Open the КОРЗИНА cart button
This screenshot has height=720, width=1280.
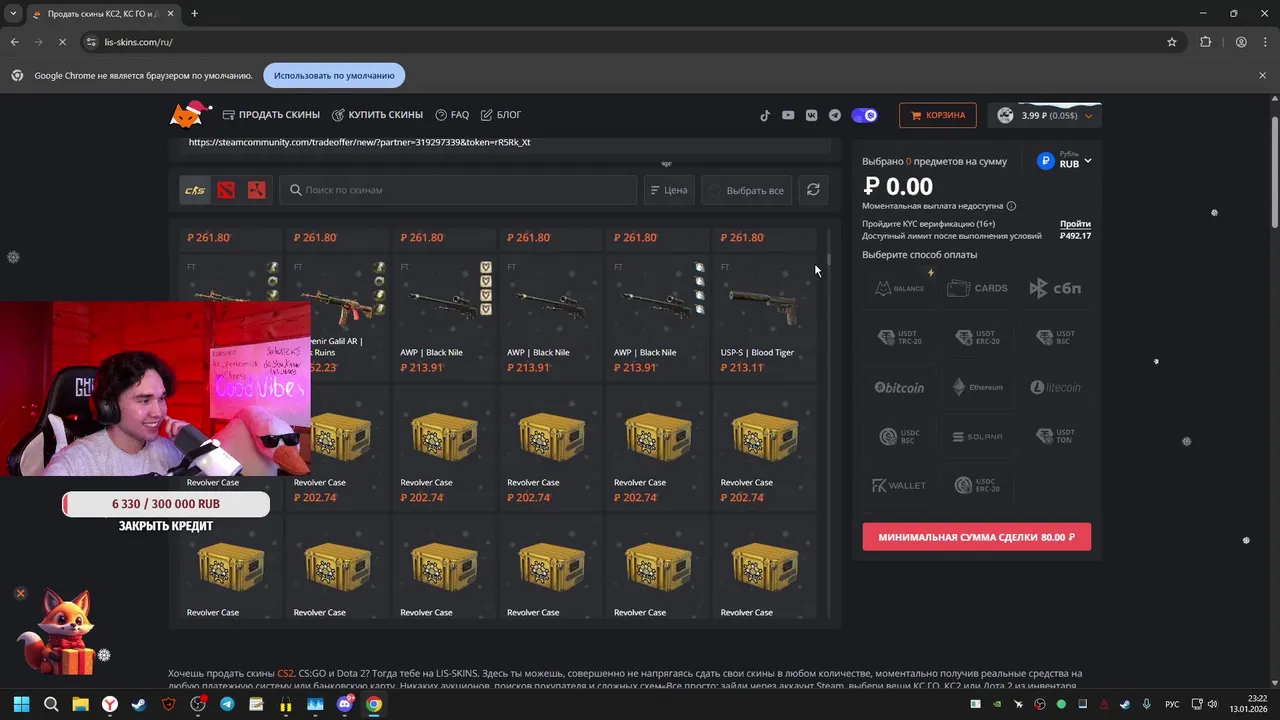(x=937, y=115)
